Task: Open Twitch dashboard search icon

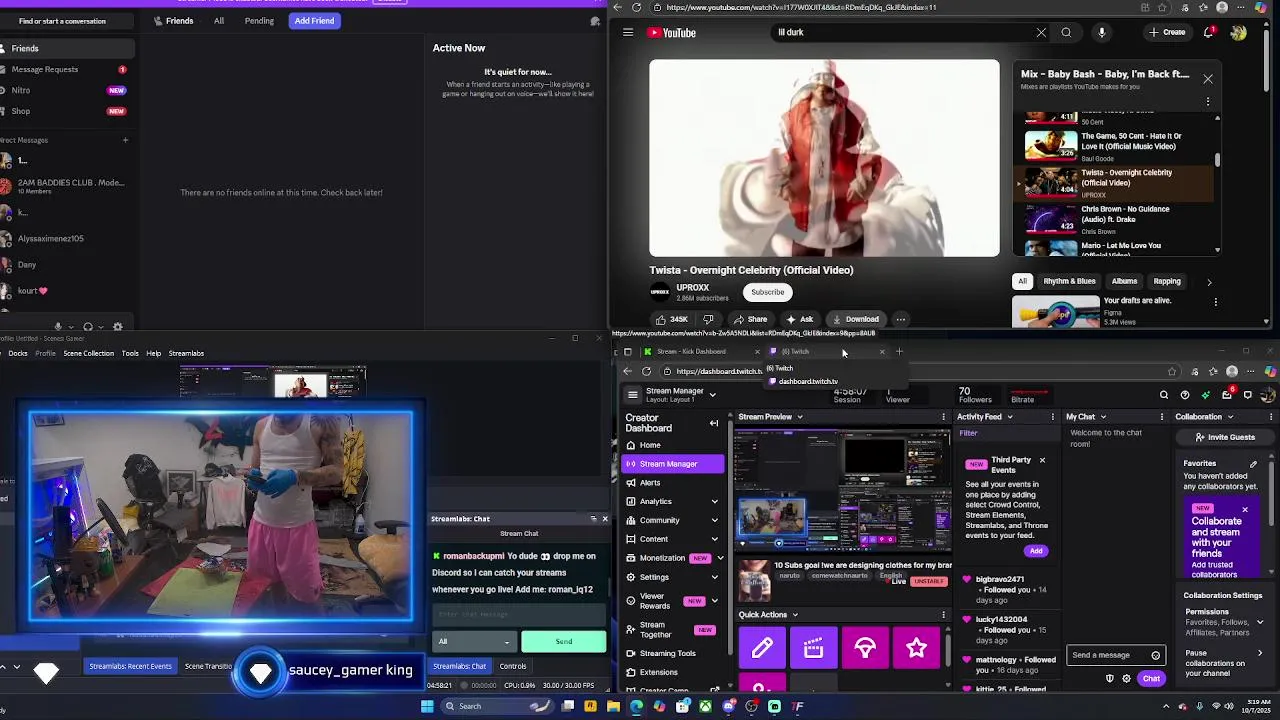Action: click(x=1164, y=395)
